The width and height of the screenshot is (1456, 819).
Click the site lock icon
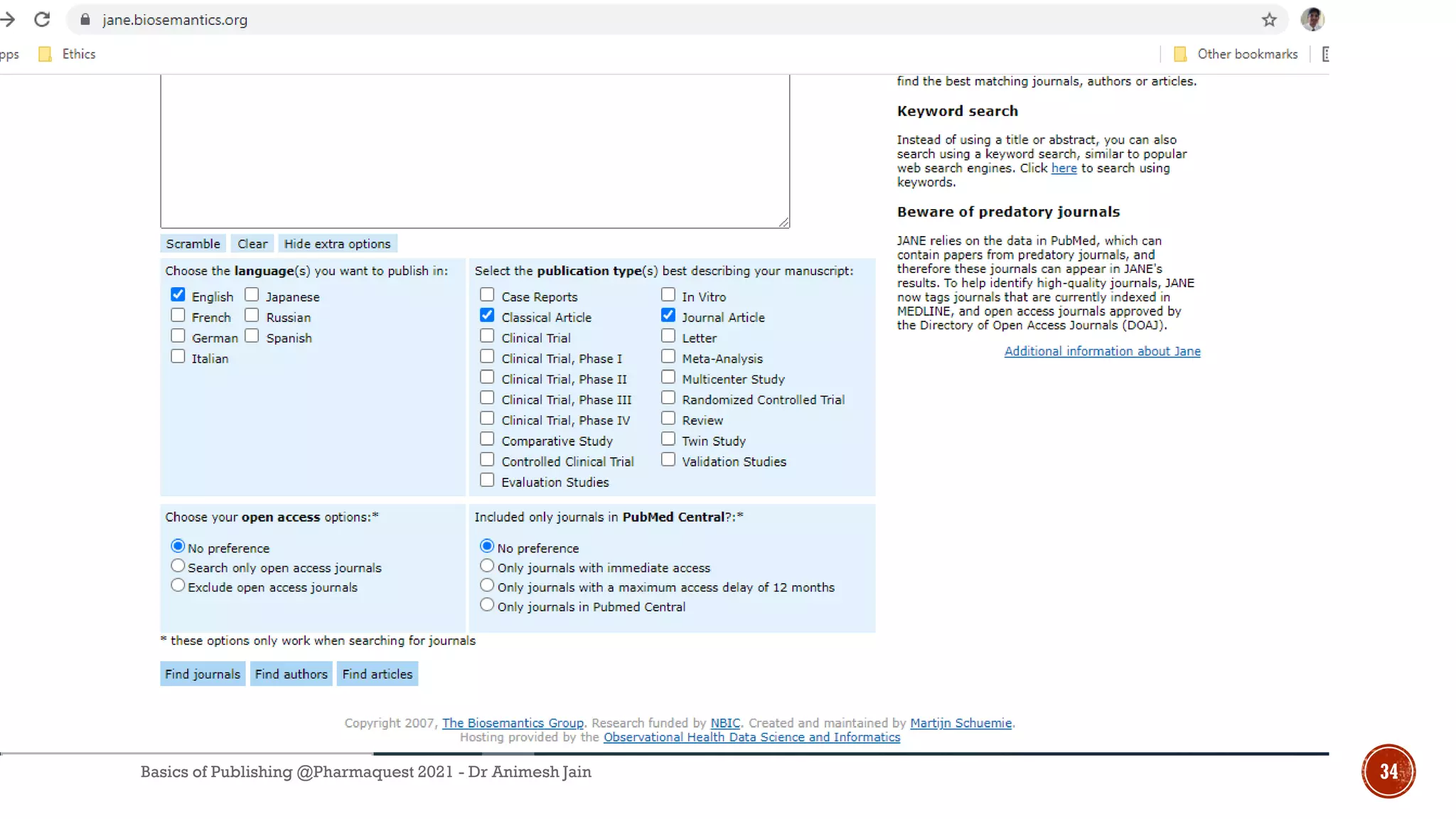[85, 20]
